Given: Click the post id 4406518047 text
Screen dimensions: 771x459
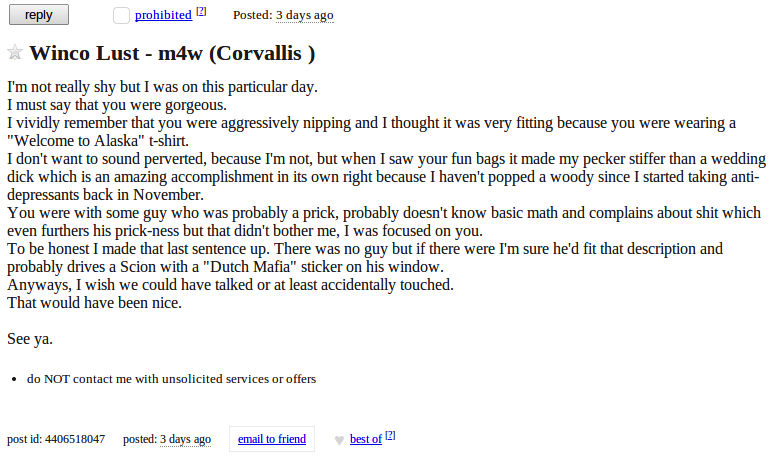Looking at the screenshot, I should (x=56, y=439).
